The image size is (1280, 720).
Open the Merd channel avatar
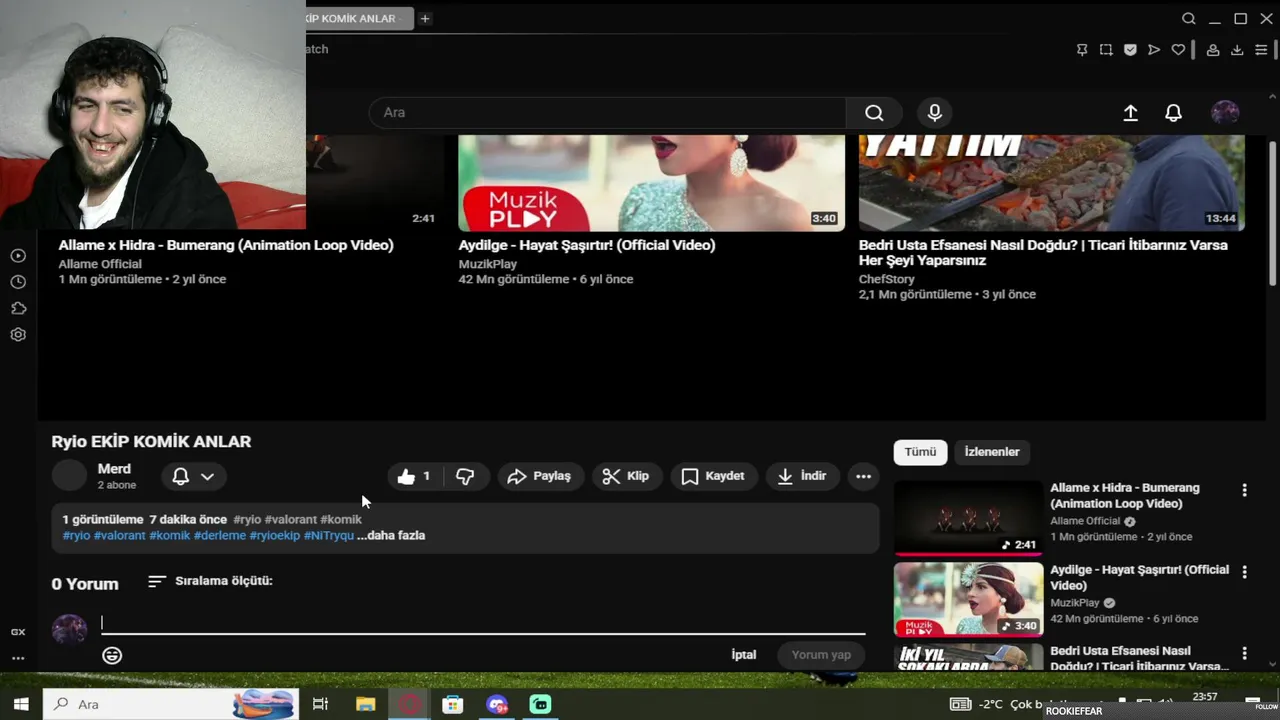point(69,476)
